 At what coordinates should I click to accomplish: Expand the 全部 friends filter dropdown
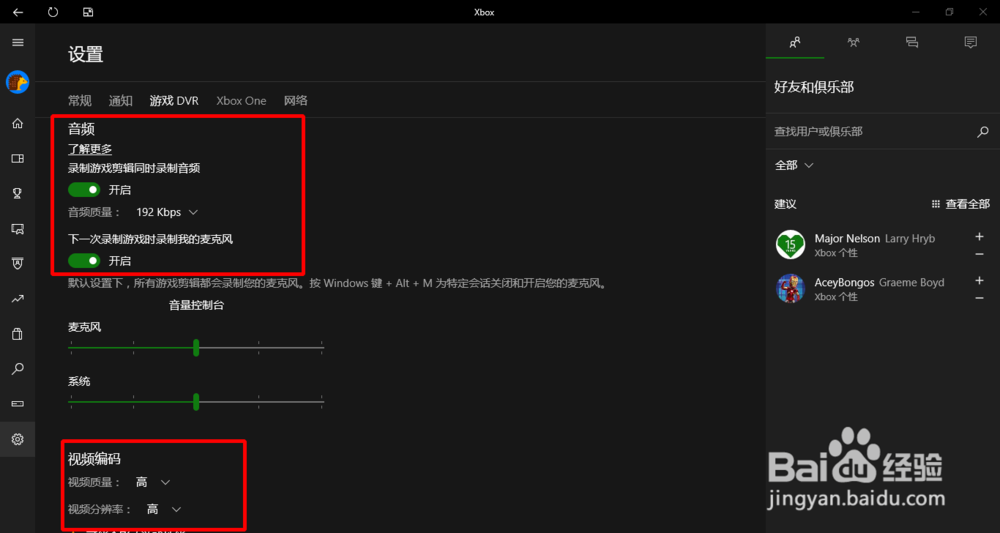point(794,166)
